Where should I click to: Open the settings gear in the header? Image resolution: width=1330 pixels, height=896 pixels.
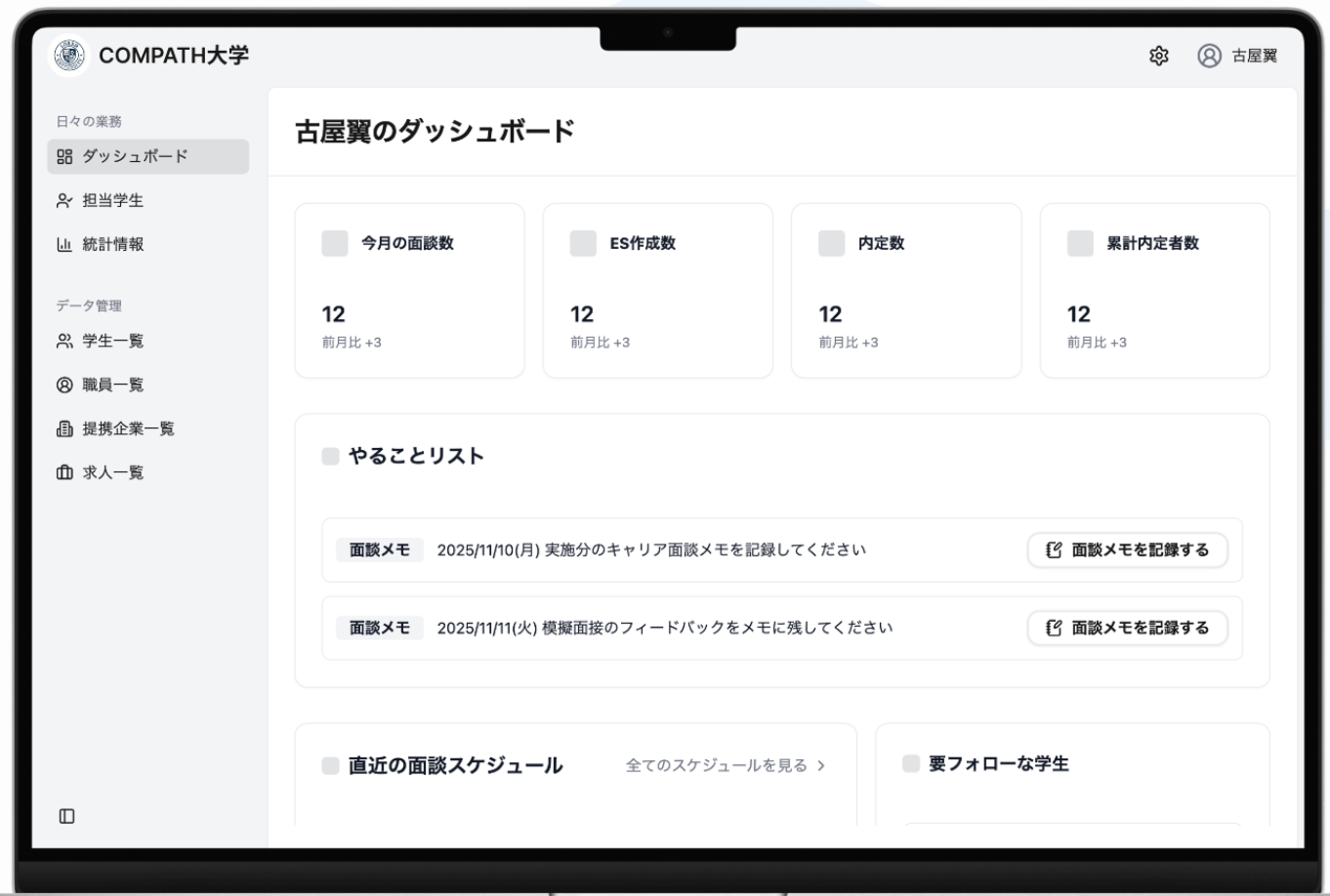(x=1159, y=57)
